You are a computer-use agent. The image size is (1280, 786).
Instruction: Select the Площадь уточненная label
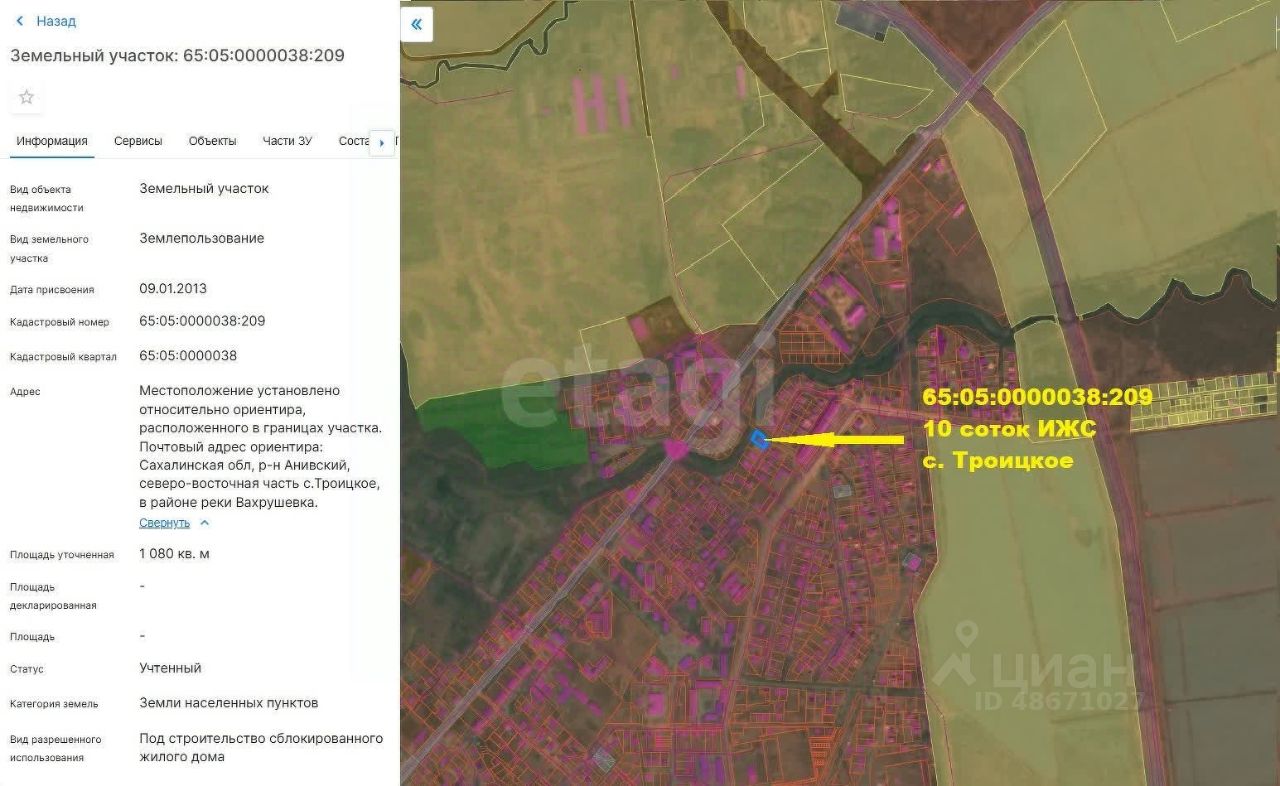62,555
